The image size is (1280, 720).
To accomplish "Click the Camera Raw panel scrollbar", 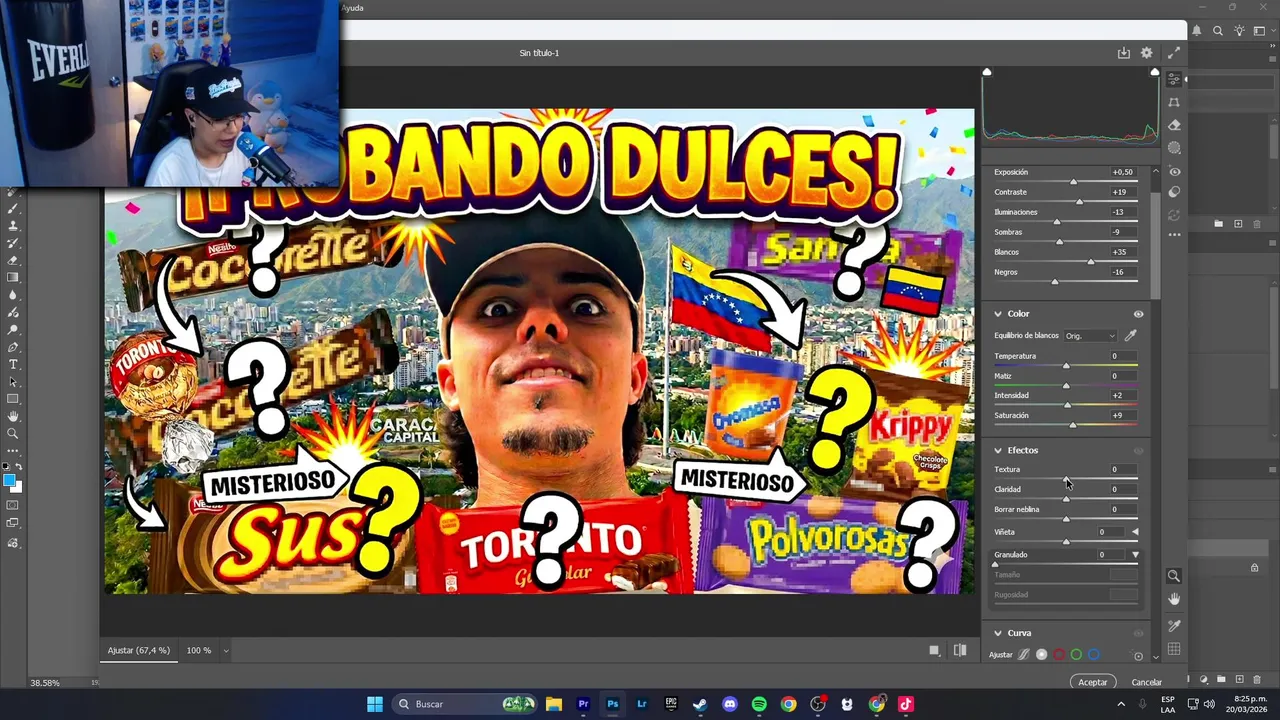I will click(x=1155, y=245).
